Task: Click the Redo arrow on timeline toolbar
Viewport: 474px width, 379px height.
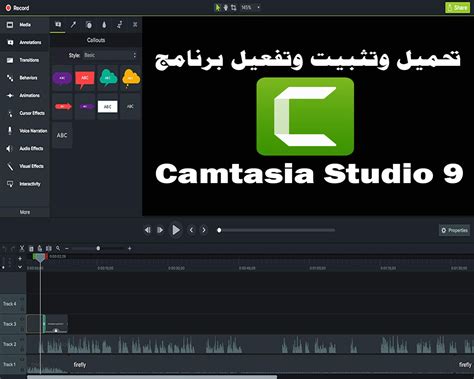Action: [x=13, y=248]
